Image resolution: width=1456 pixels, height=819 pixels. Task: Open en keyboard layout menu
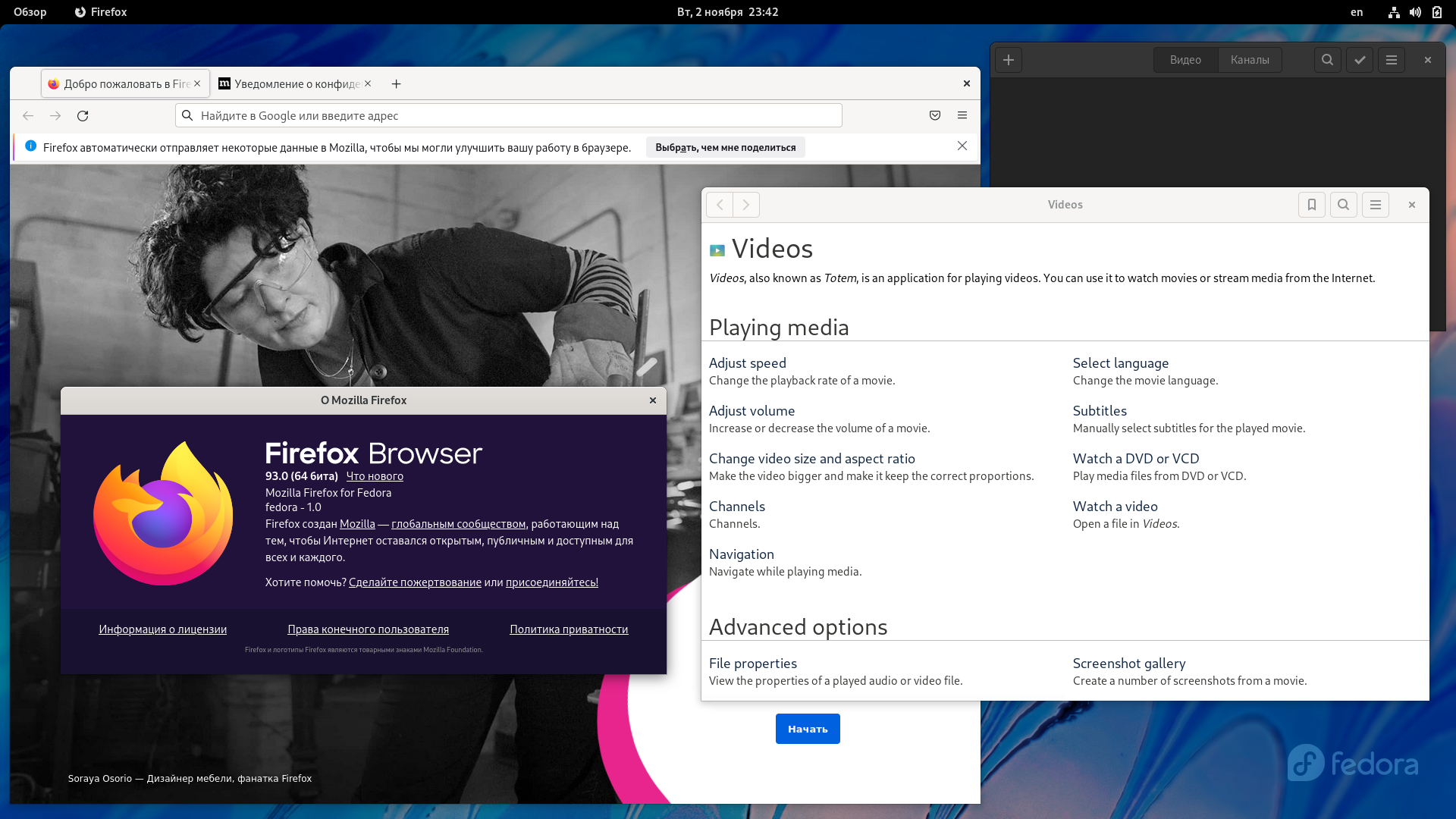(x=1357, y=12)
